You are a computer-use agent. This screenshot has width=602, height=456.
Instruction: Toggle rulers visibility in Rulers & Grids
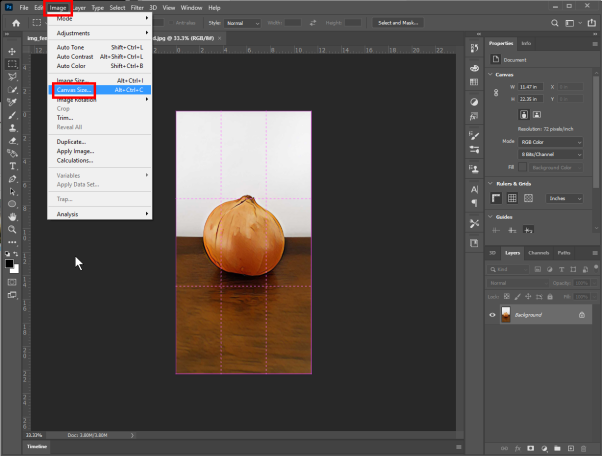pyautogui.click(x=496, y=198)
